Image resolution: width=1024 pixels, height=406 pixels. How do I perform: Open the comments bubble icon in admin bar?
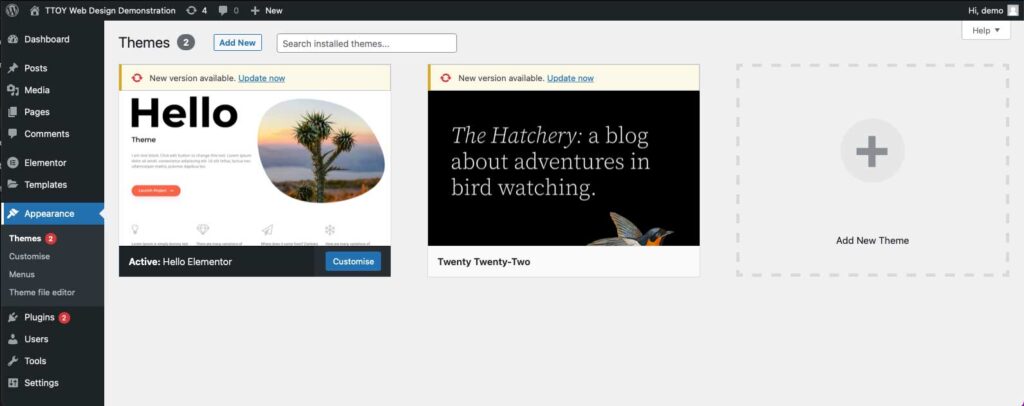[x=223, y=10]
